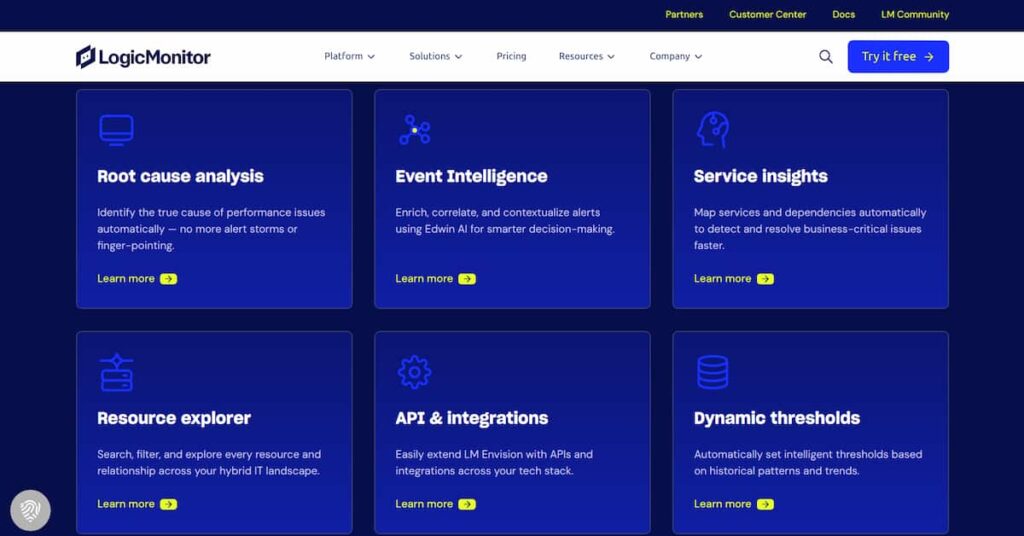Click the Root cause analysis monitor icon
The image size is (1024, 536).
[116, 130]
